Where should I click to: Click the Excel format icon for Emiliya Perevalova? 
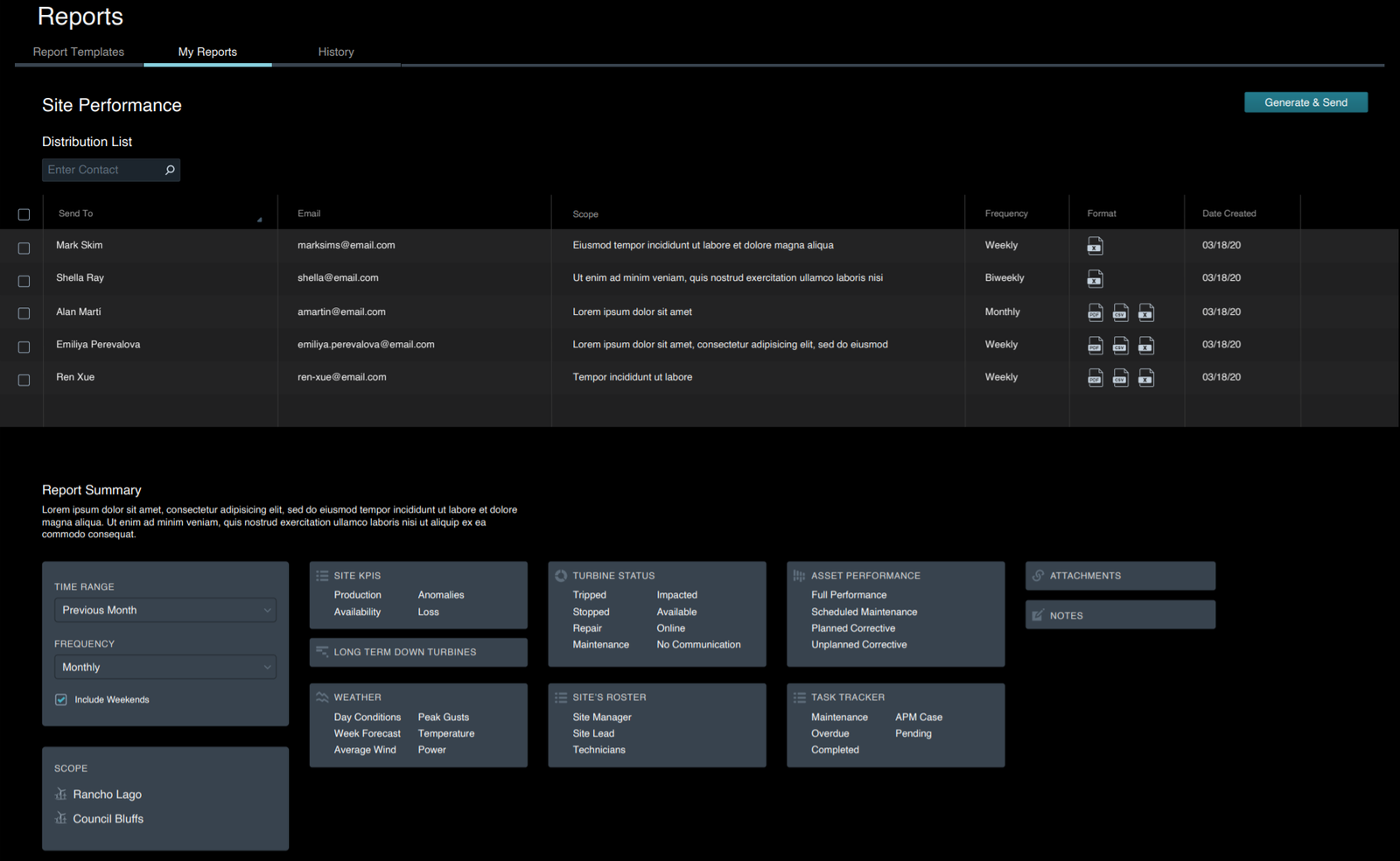pyautogui.click(x=1146, y=346)
